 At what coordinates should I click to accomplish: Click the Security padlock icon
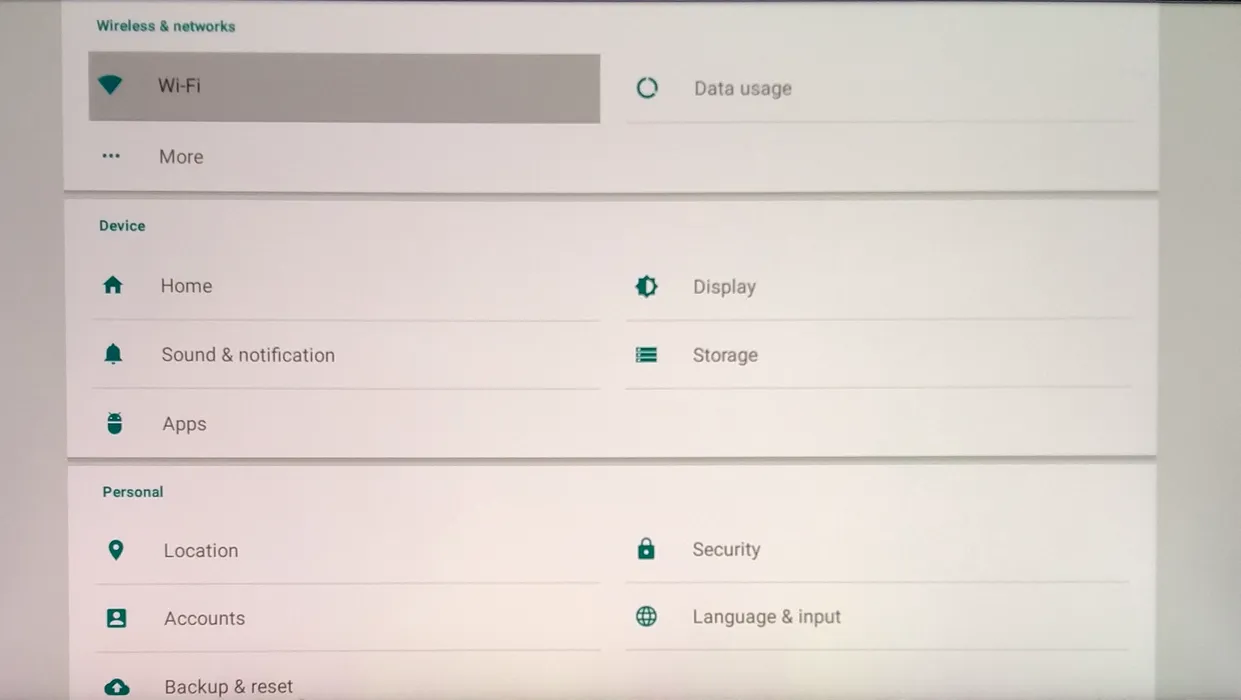646,549
